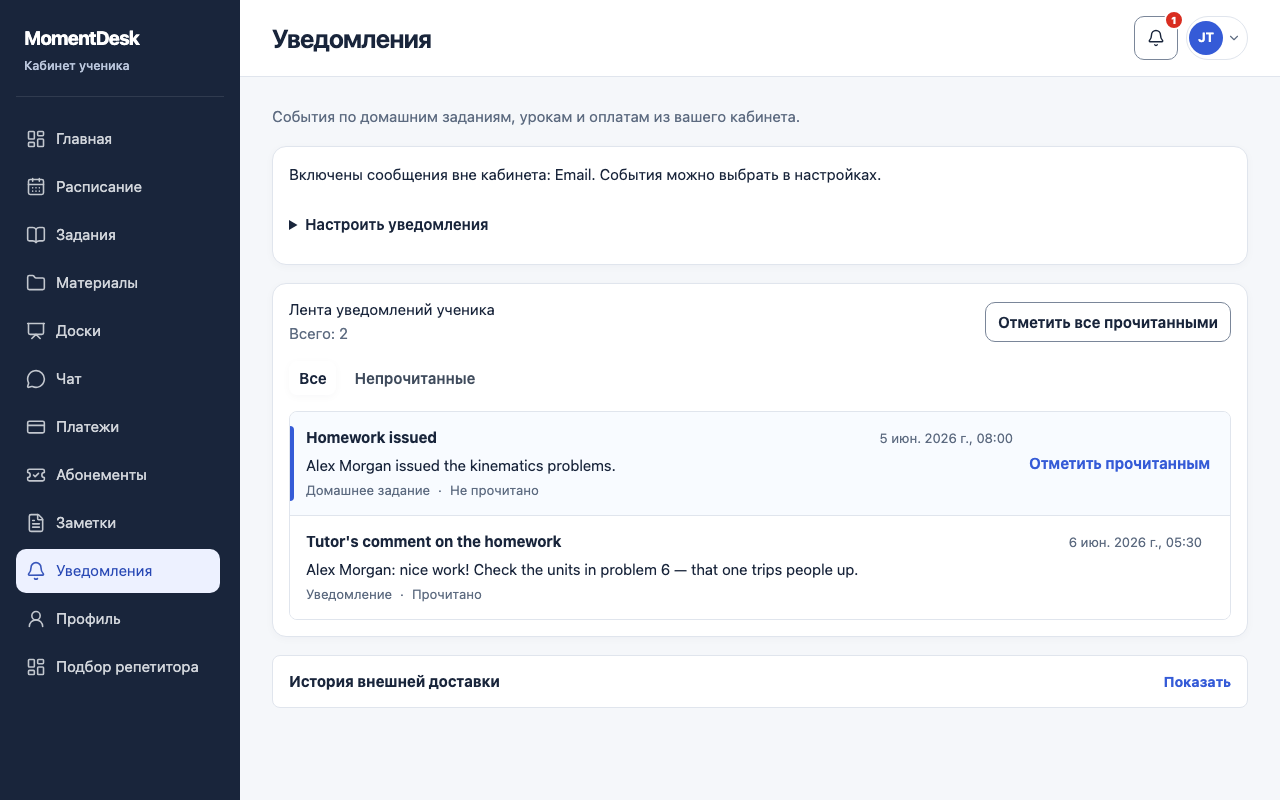Switch to the Непрочитанные tab
1280x800 pixels.
(x=415, y=379)
